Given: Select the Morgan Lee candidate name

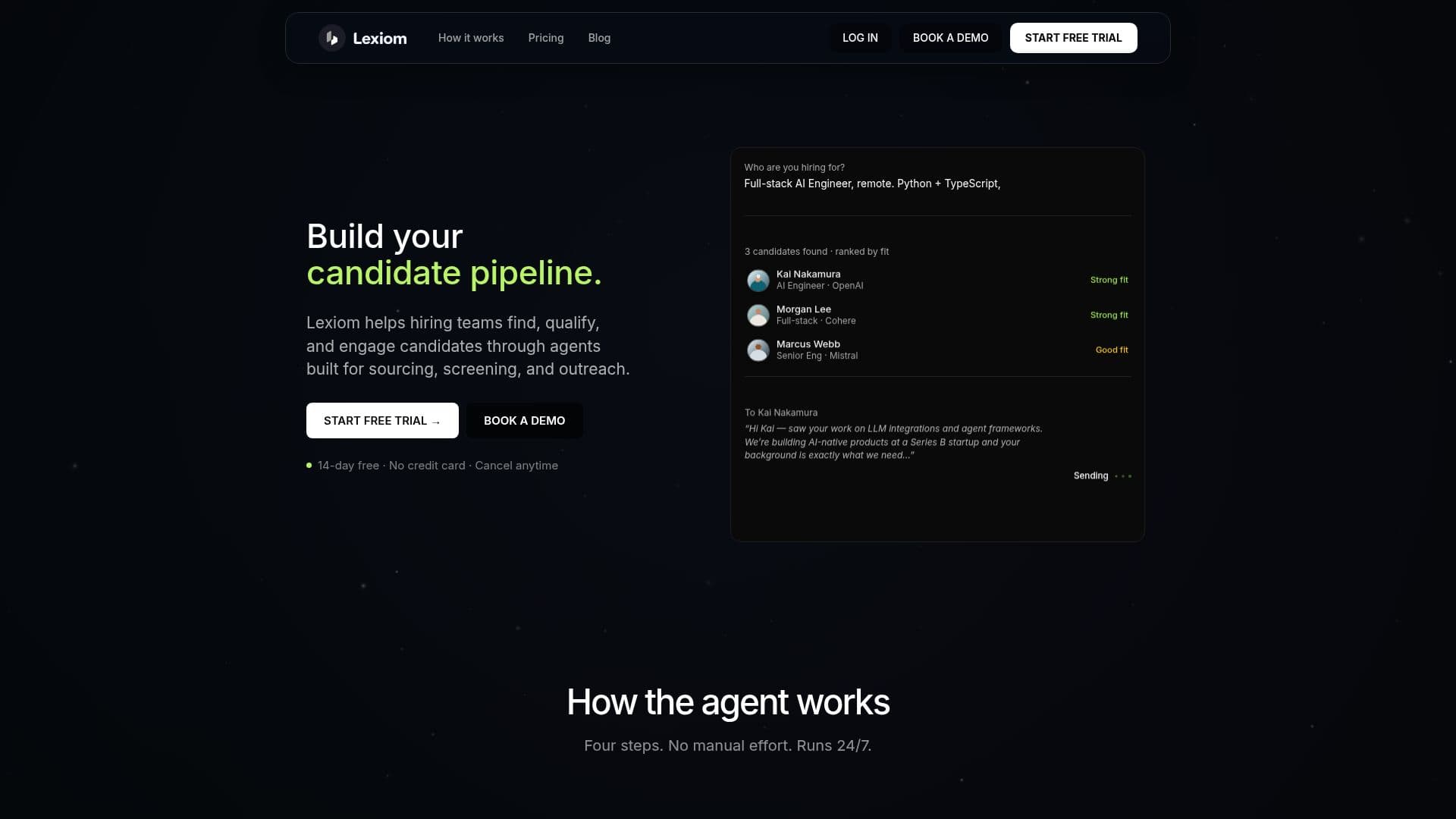Looking at the screenshot, I should 804,309.
